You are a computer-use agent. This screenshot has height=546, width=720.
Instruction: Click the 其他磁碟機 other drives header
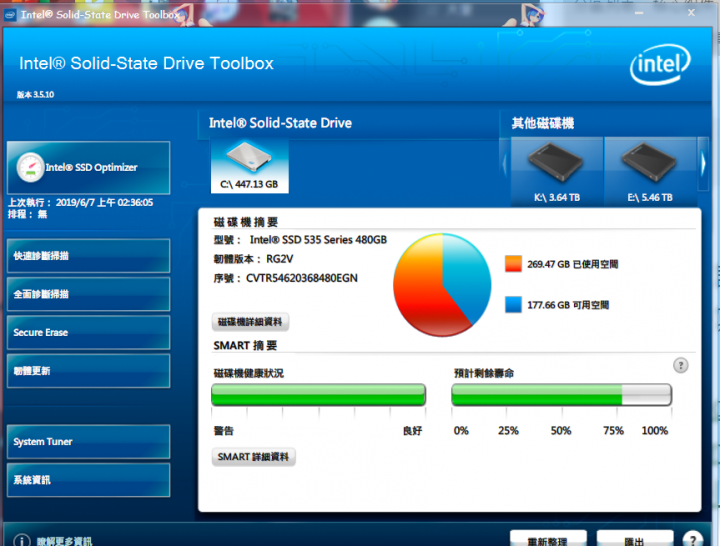tap(543, 123)
